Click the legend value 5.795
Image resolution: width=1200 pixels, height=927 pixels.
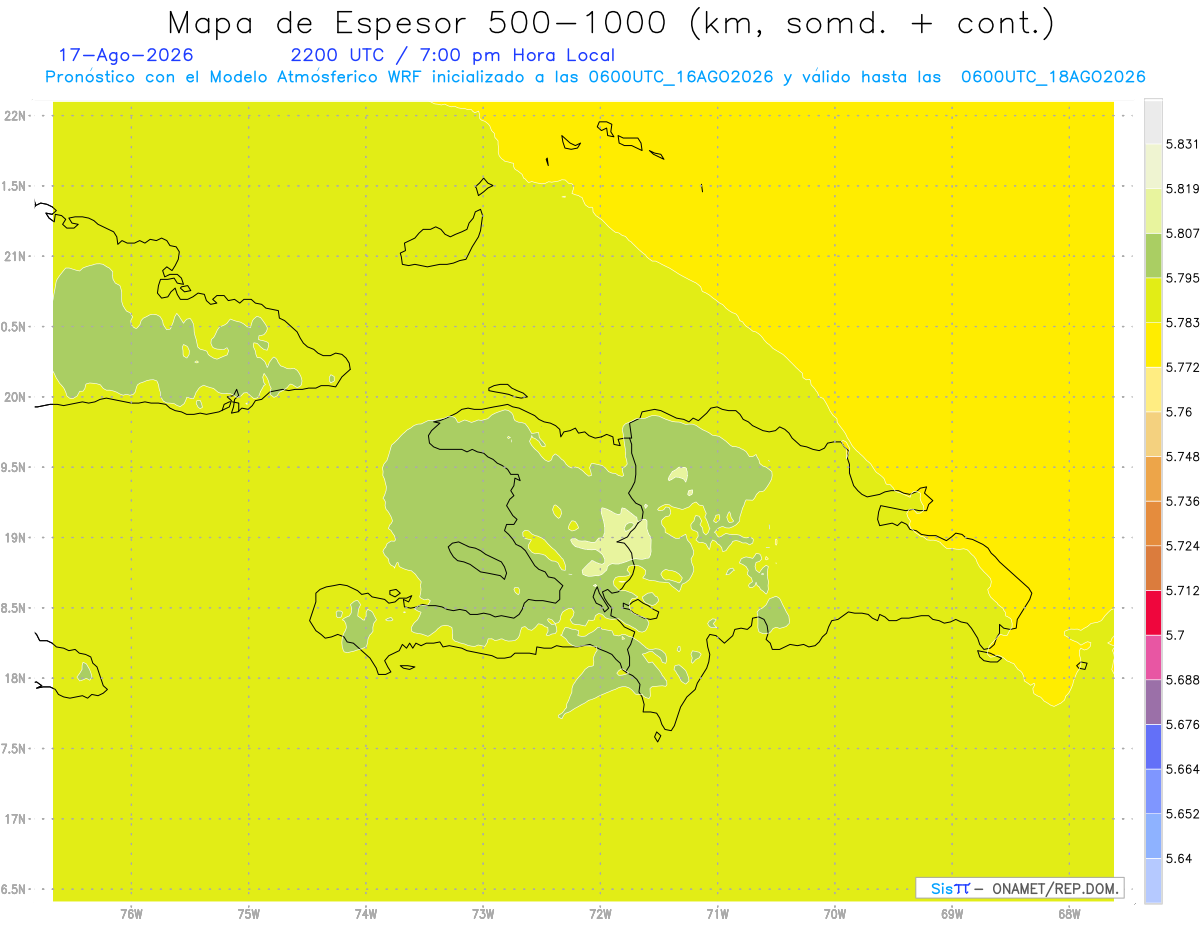coord(1182,278)
